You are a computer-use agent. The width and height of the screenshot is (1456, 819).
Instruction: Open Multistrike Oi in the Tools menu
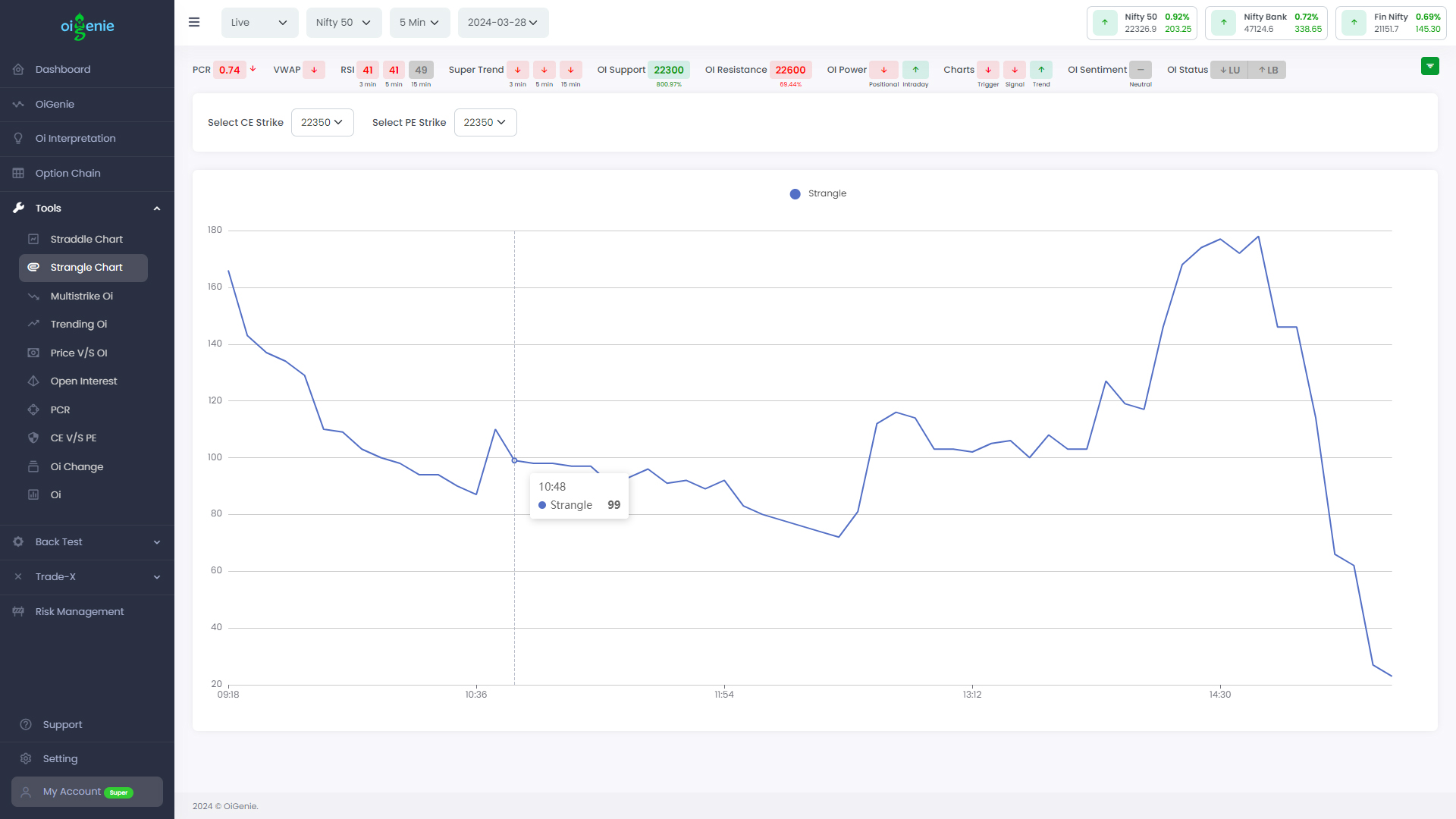(81, 297)
